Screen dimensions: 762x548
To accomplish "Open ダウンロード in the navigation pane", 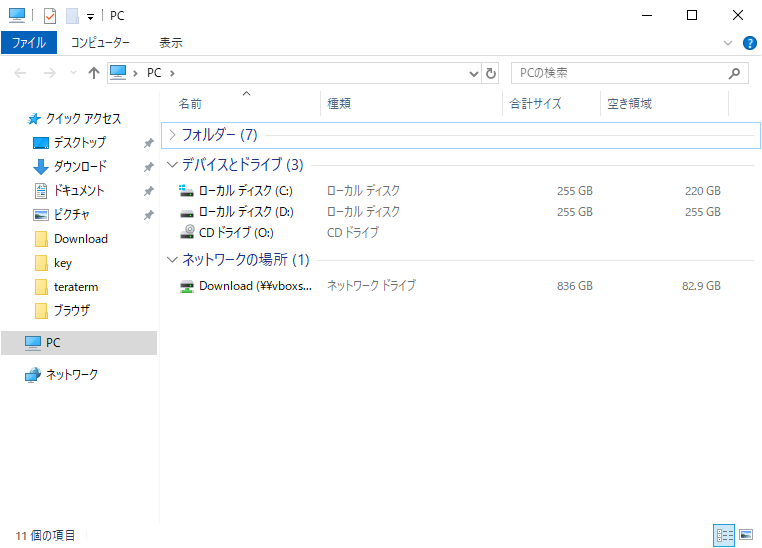I will [80, 166].
